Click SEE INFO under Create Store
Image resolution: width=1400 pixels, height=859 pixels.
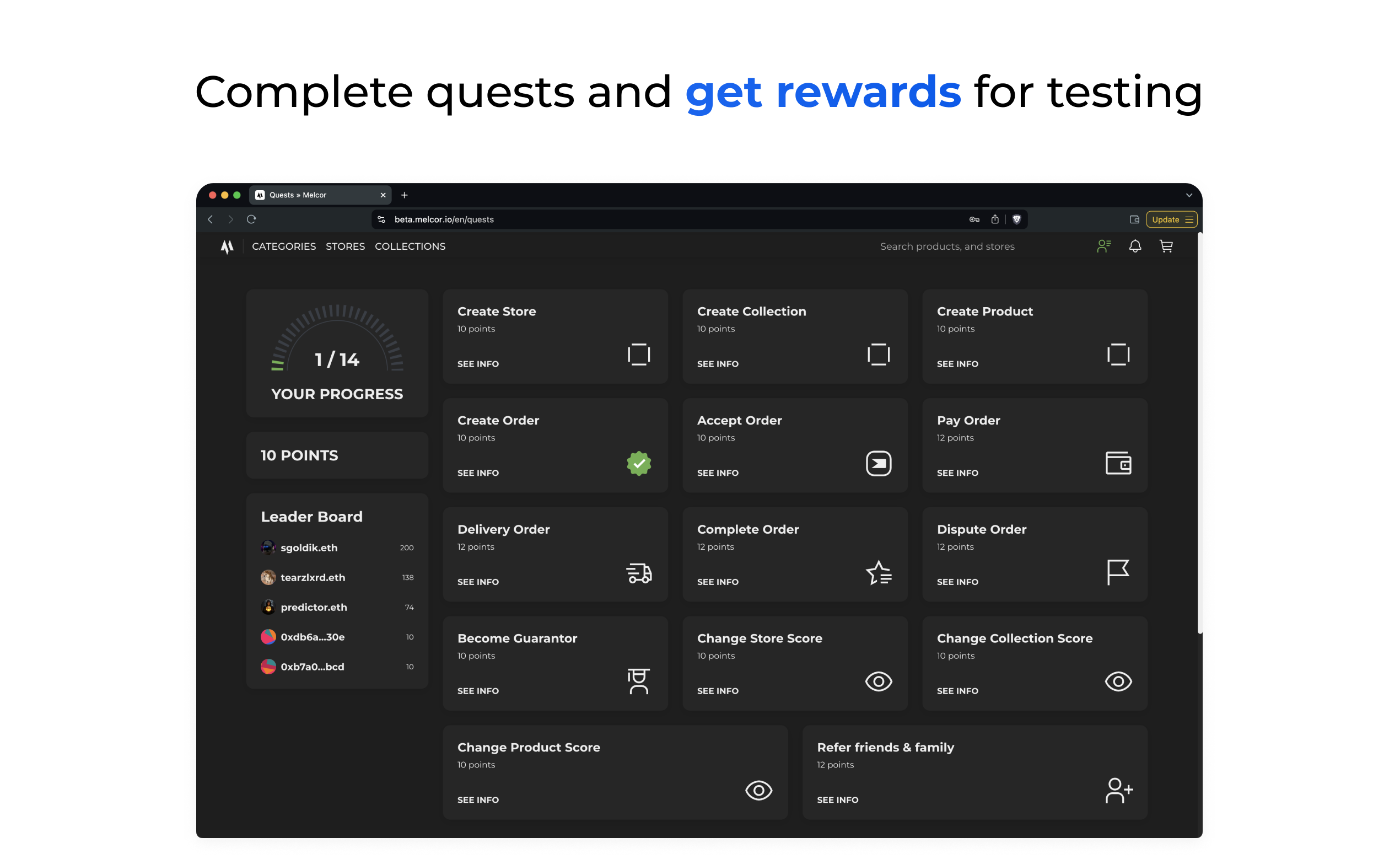478,364
